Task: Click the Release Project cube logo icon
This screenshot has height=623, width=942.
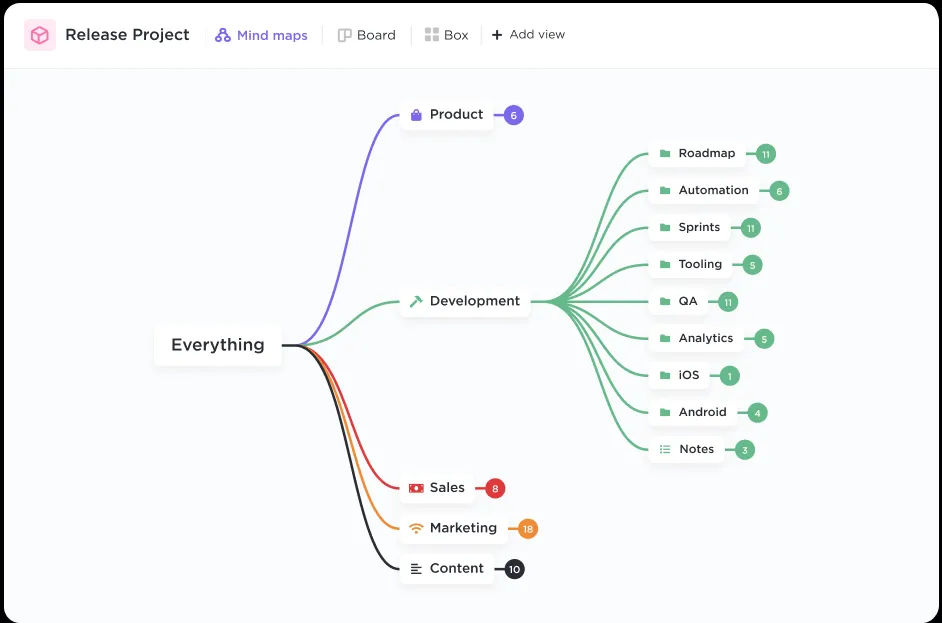Action: tap(39, 34)
